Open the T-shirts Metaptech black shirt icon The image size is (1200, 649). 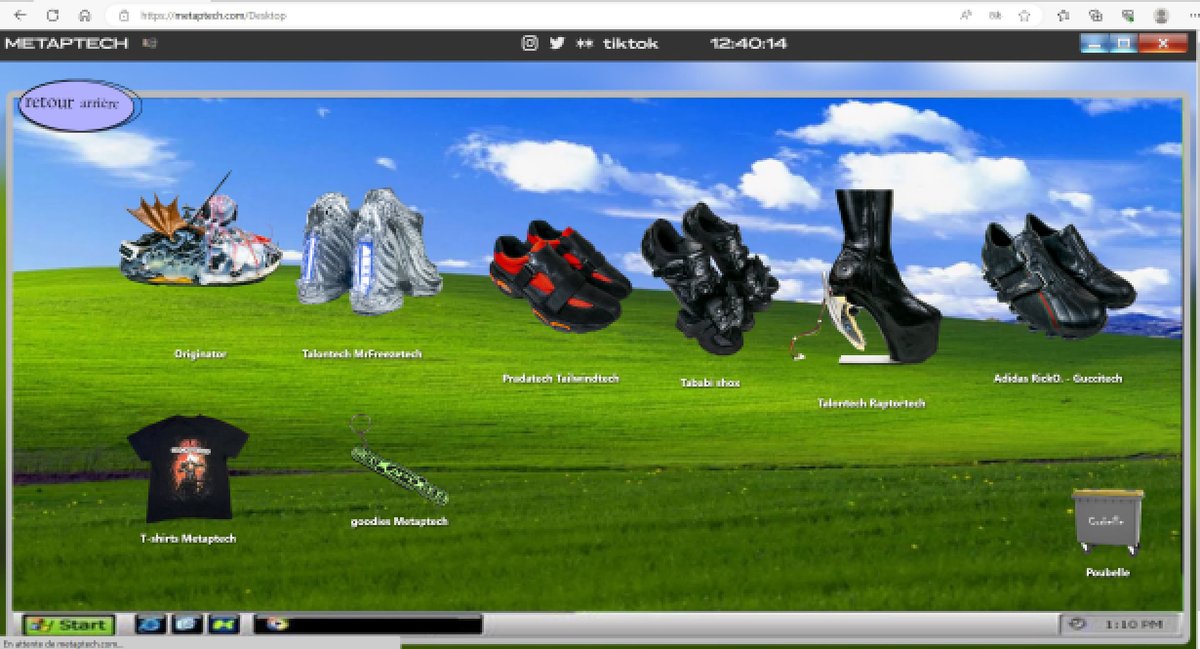coord(188,469)
